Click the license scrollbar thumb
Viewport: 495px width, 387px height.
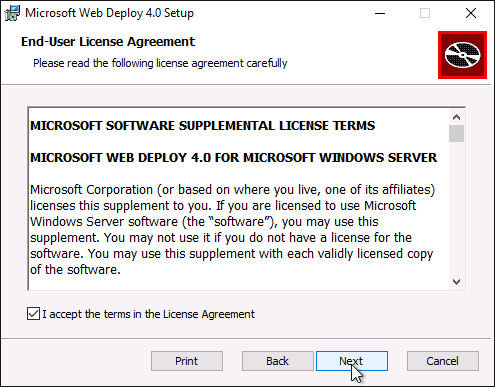tap(456, 134)
